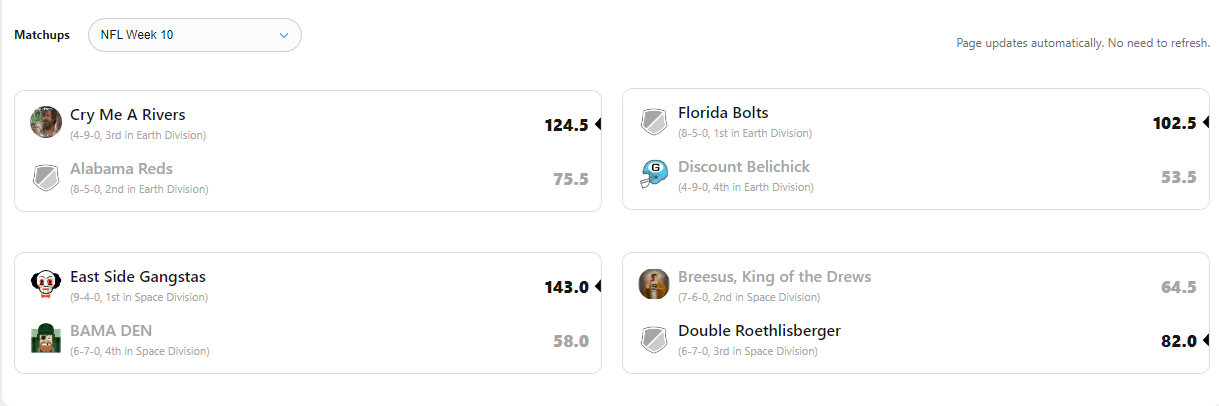
Task: Click Double Roethlisberger shield logo
Action: (x=654, y=338)
